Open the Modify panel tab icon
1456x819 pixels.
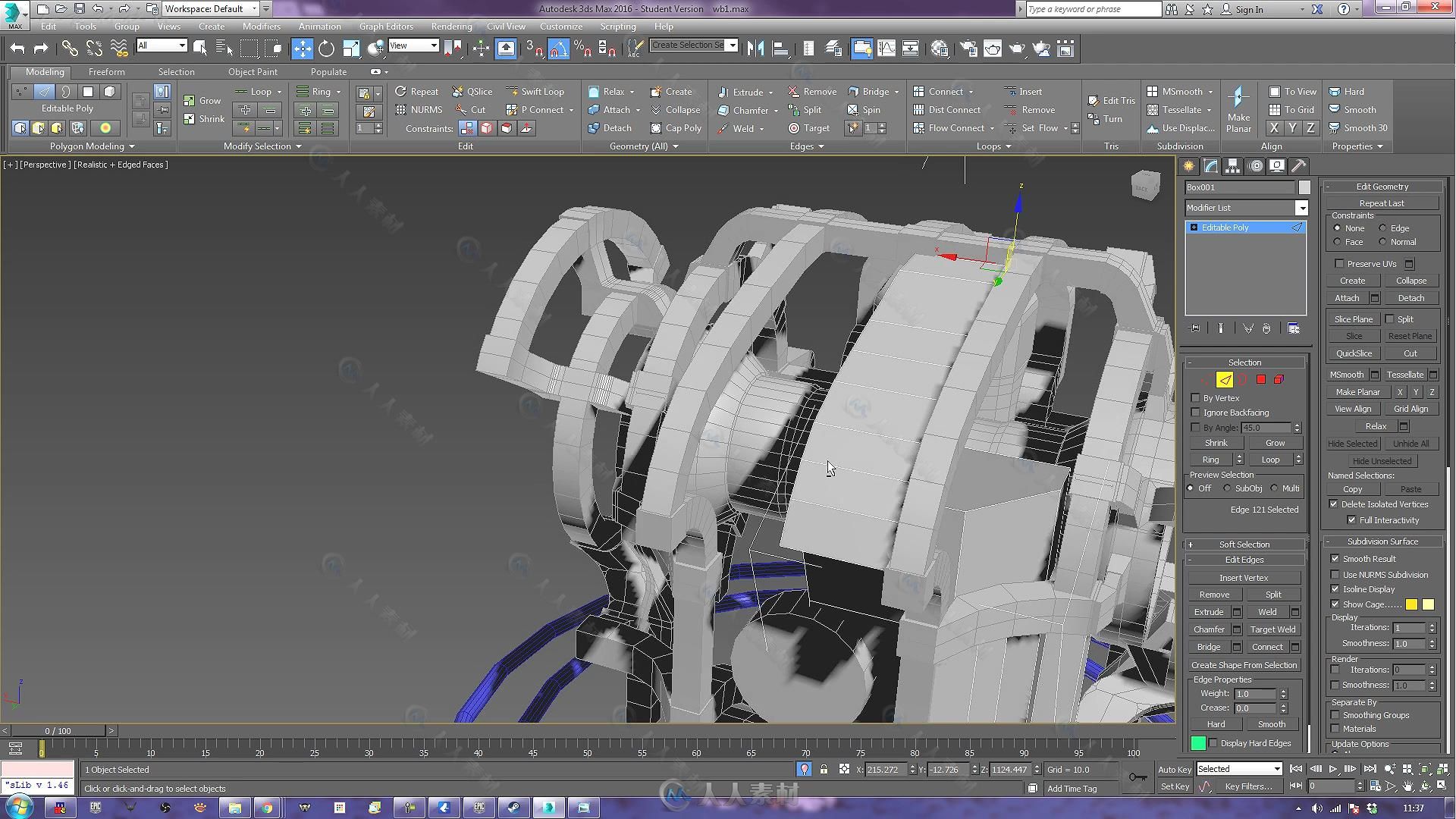point(1211,166)
